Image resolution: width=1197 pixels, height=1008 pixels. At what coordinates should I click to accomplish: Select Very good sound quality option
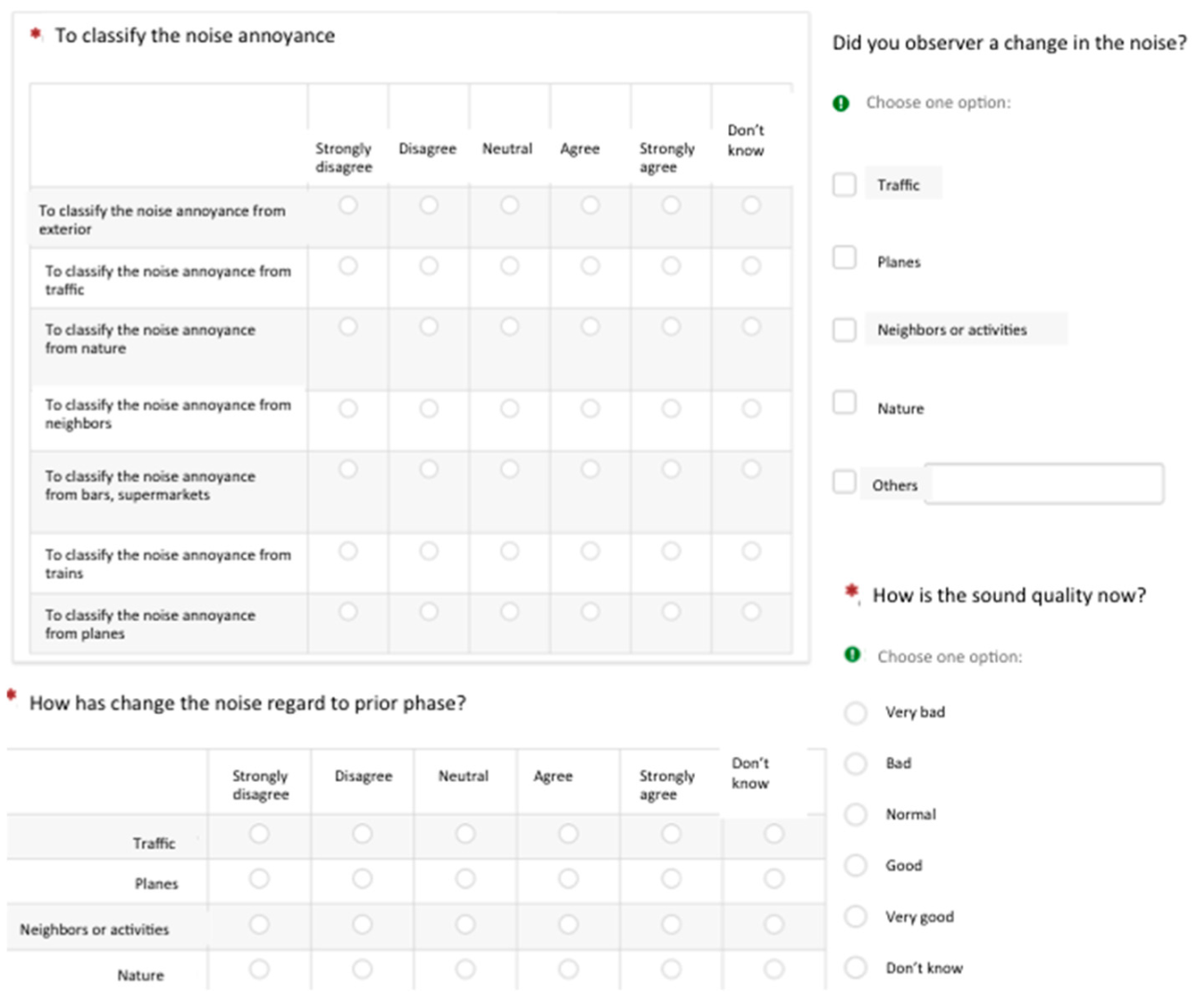tap(856, 917)
